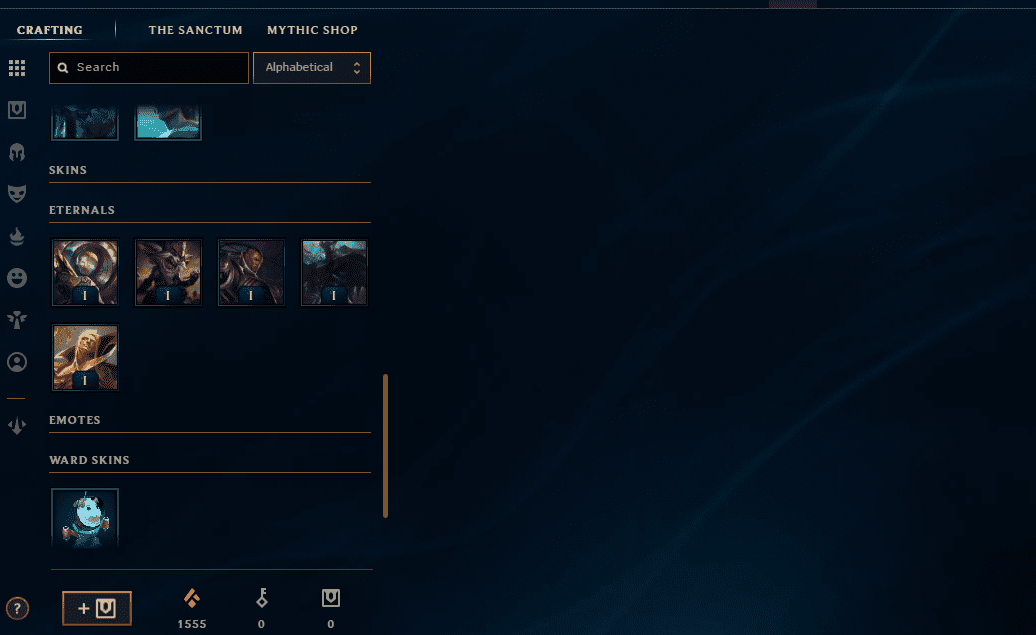Filter by chests icon in sidebar
Viewport: 1036px width, 635px height.
click(17, 110)
